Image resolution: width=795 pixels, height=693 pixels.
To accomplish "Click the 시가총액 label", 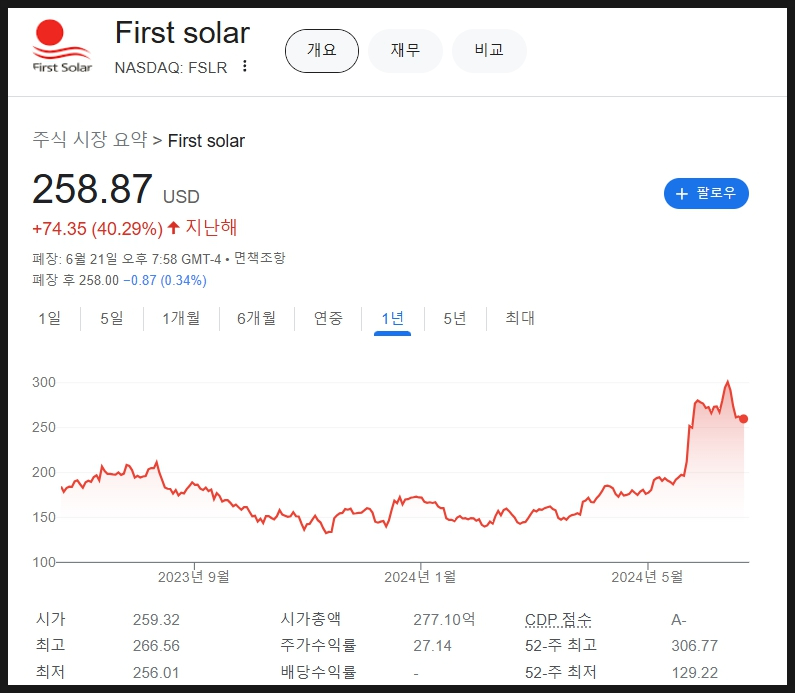I will click(x=311, y=619).
